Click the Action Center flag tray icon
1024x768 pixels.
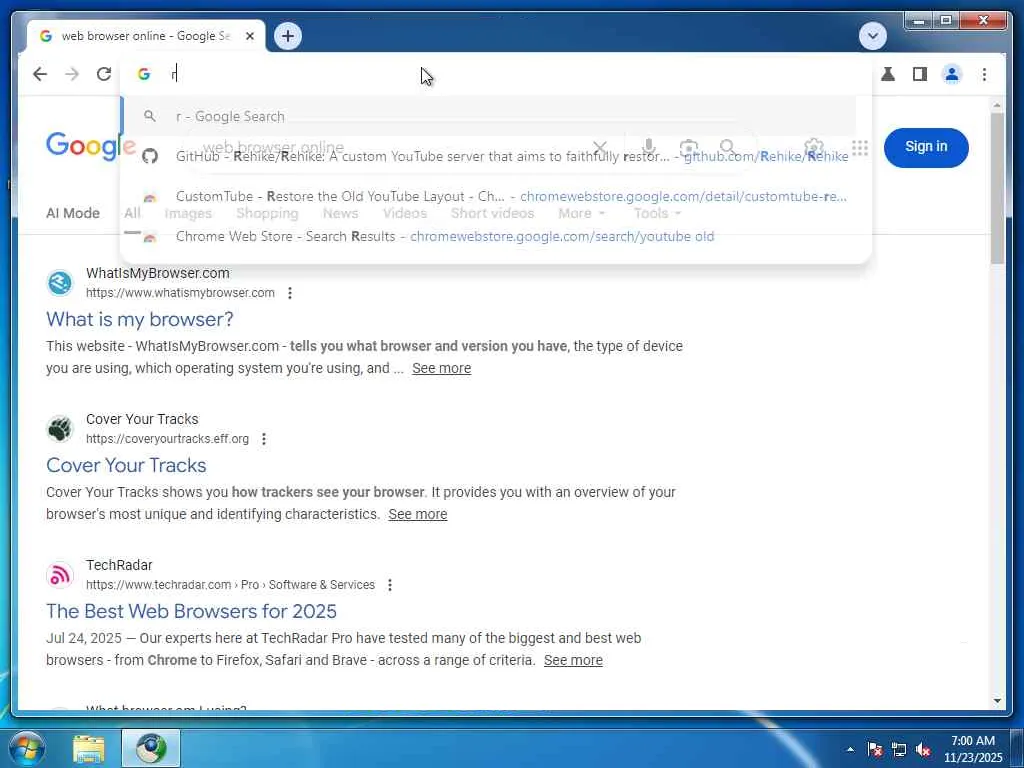pos(875,749)
